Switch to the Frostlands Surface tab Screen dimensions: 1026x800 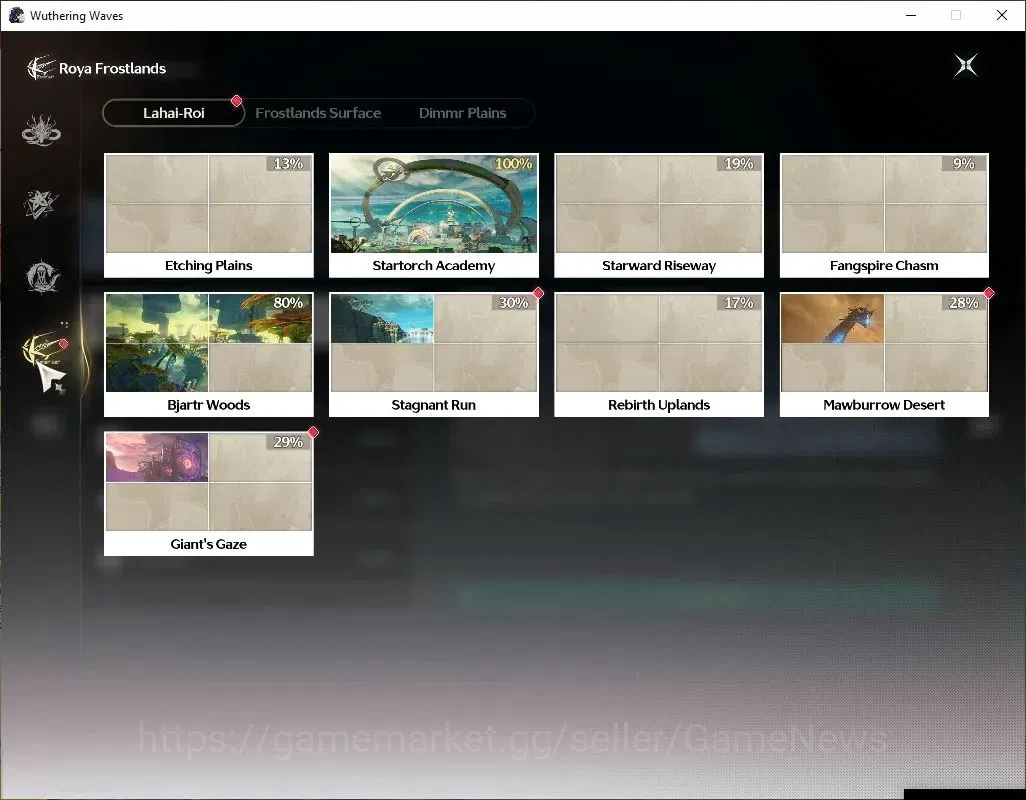point(318,113)
